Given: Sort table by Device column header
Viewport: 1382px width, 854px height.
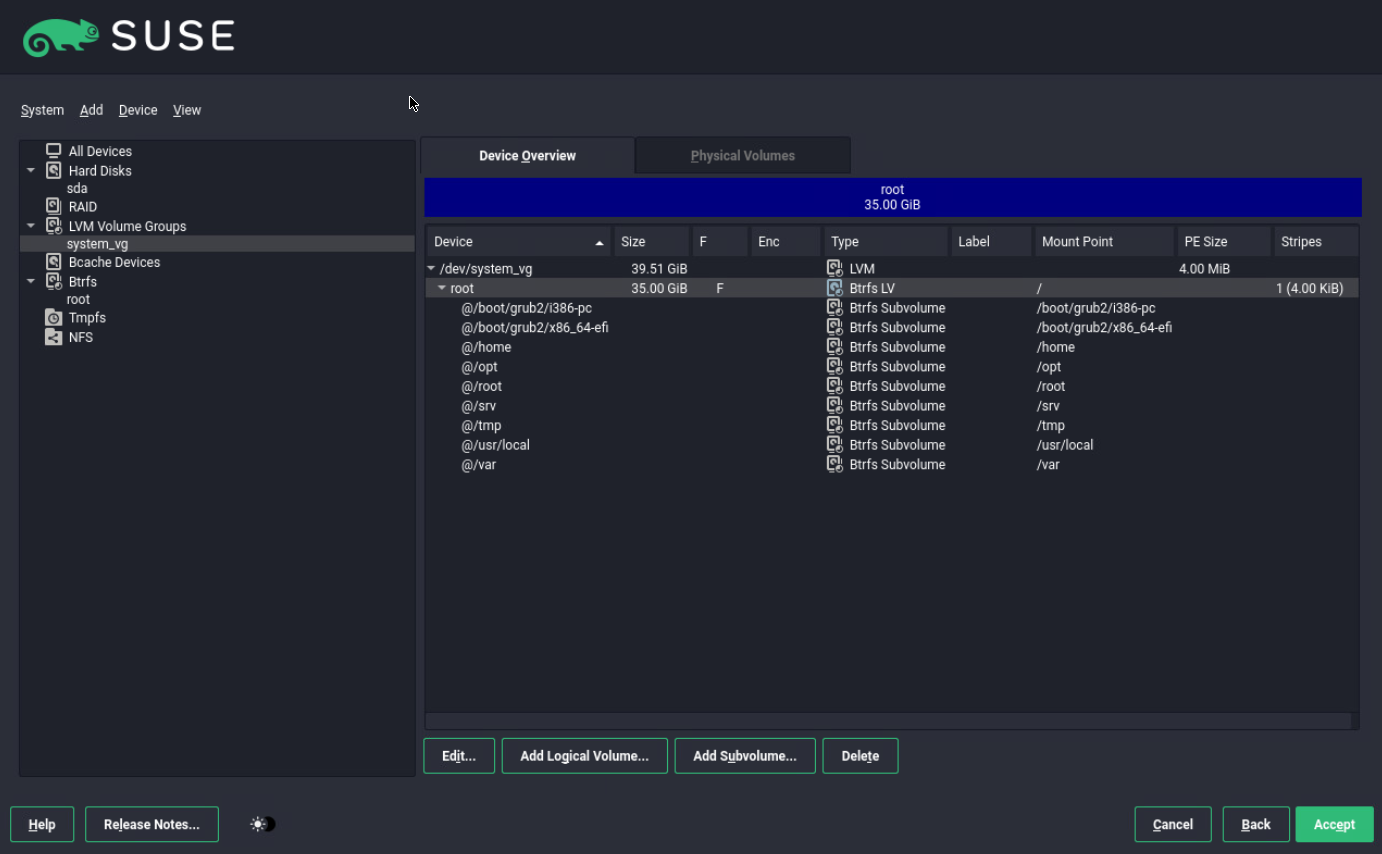Looking at the screenshot, I should pos(519,242).
